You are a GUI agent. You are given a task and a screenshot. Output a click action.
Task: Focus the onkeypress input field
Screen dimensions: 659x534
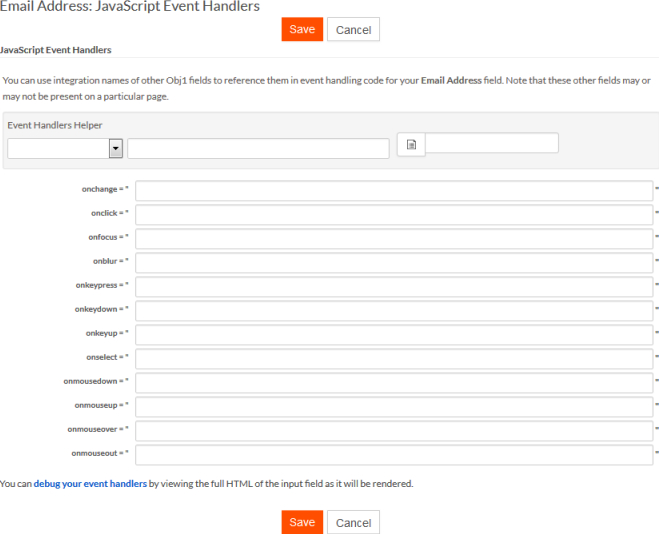[x=394, y=287]
